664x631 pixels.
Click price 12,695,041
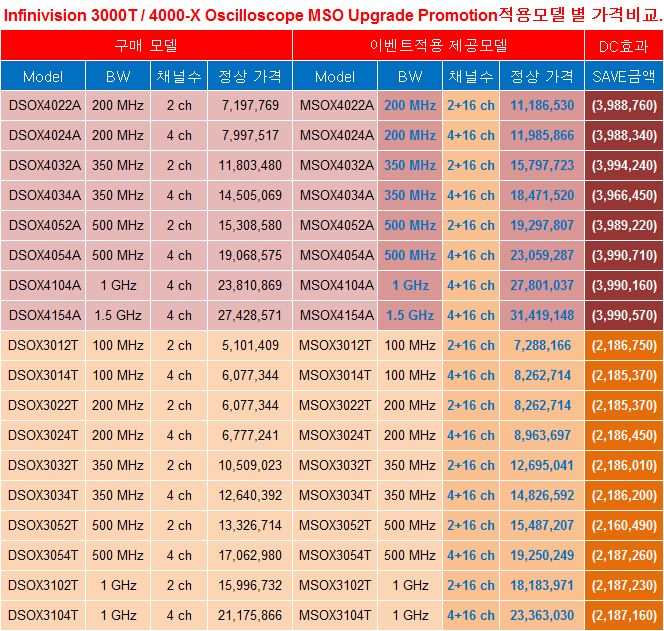[x=542, y=465]
